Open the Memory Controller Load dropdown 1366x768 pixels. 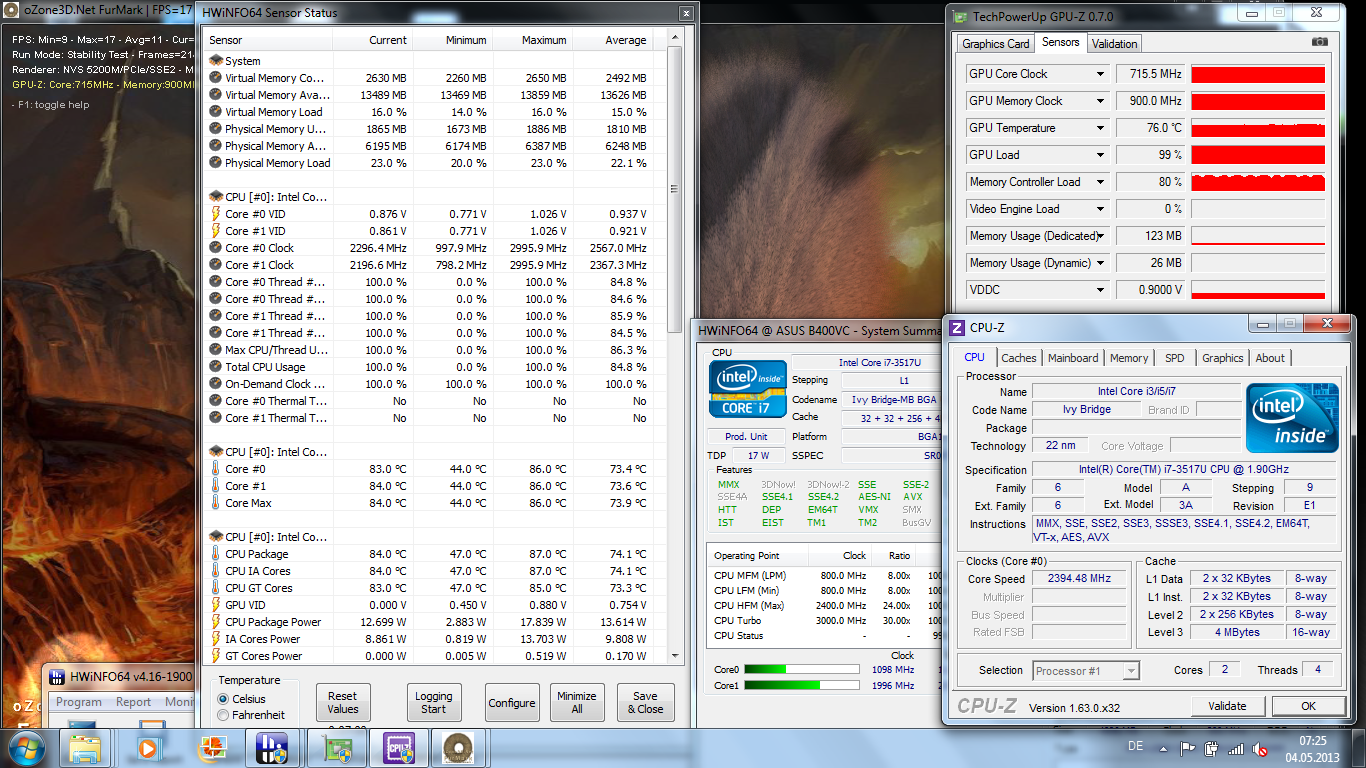pyautogui.click(x=1100, y=182)
